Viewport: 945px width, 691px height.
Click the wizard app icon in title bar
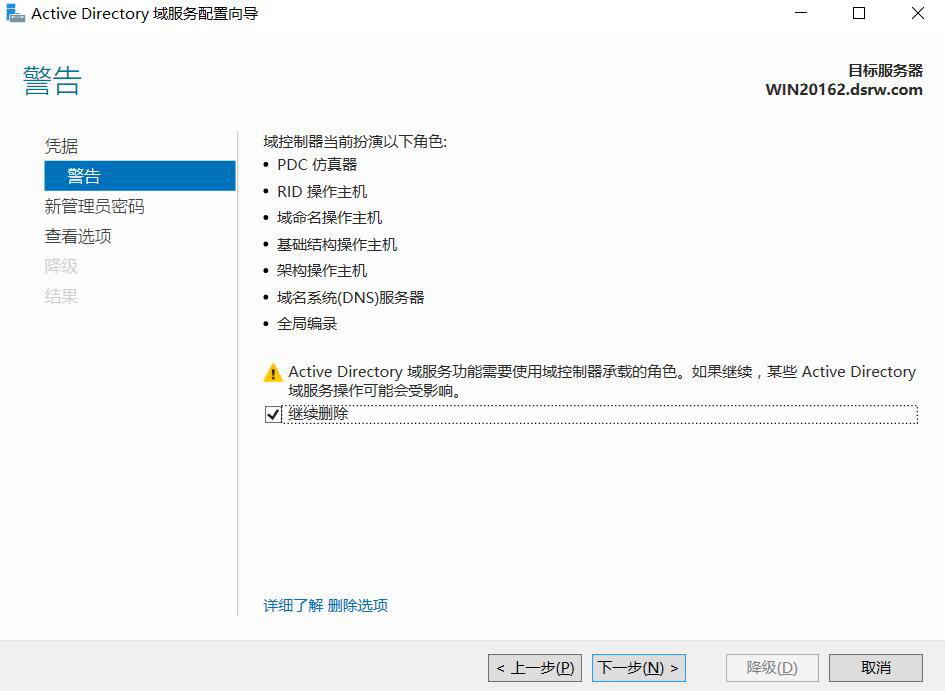point(15,13)
